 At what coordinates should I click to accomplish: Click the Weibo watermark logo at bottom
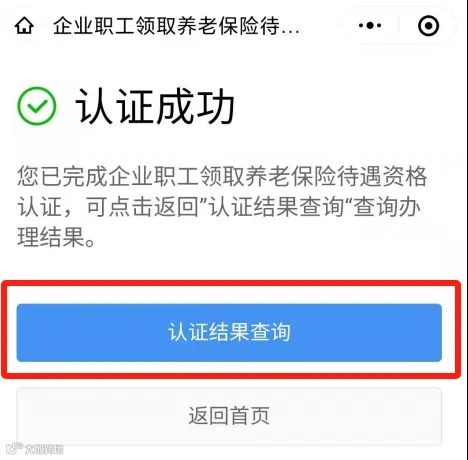click(14, 448)
